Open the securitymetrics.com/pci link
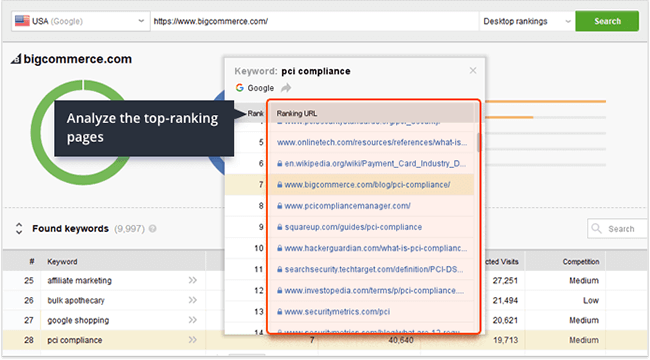This screenshot has width=650, height=360. 337,311
